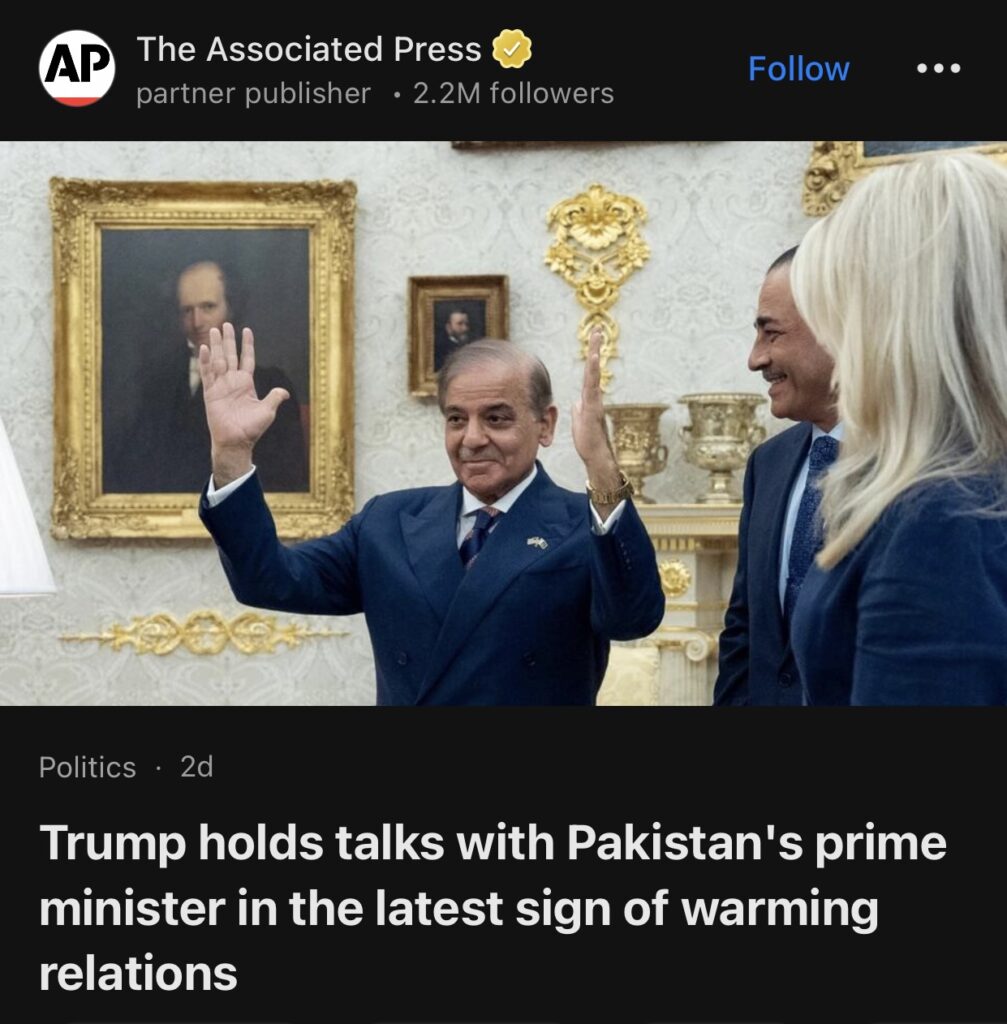Open the Trump holds talks headline
This screenshot has width=1007, height=1024.
pos(492,908)
